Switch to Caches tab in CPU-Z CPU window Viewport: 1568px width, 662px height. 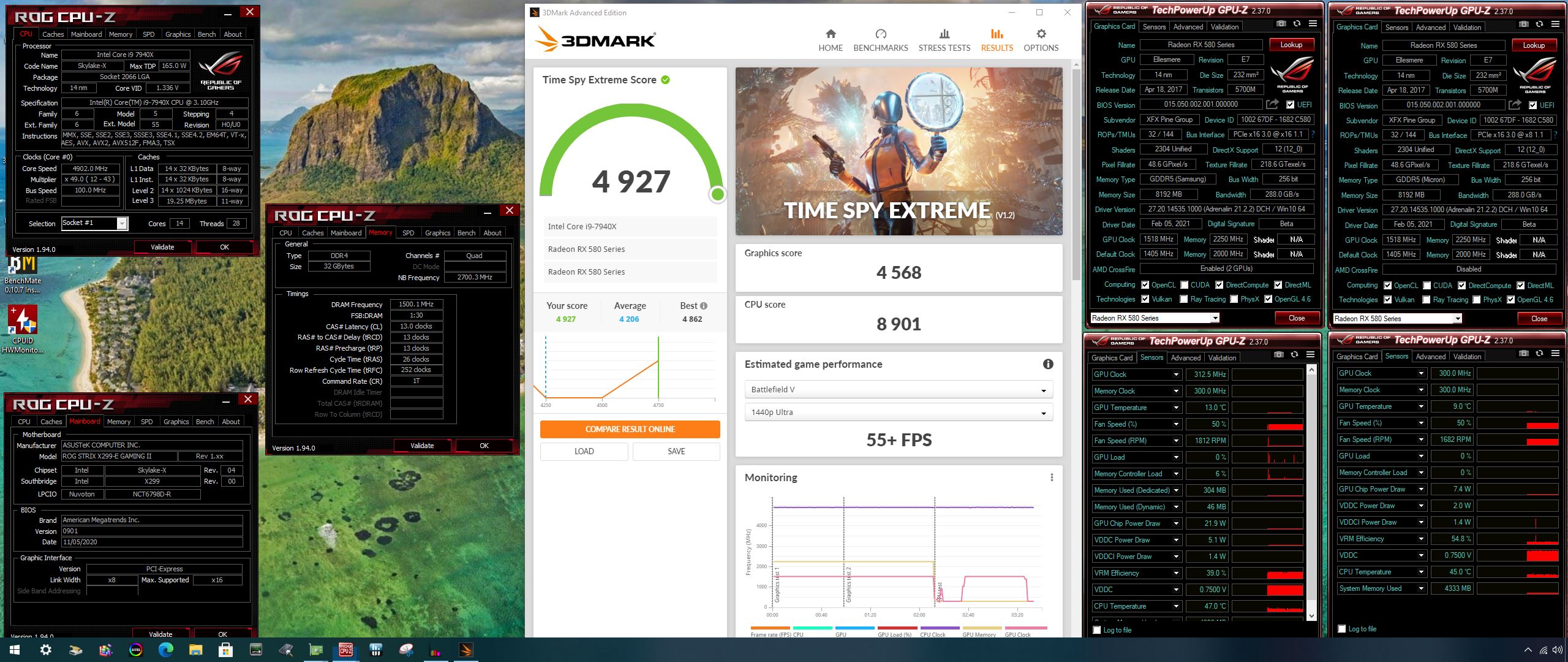[53, 34]
